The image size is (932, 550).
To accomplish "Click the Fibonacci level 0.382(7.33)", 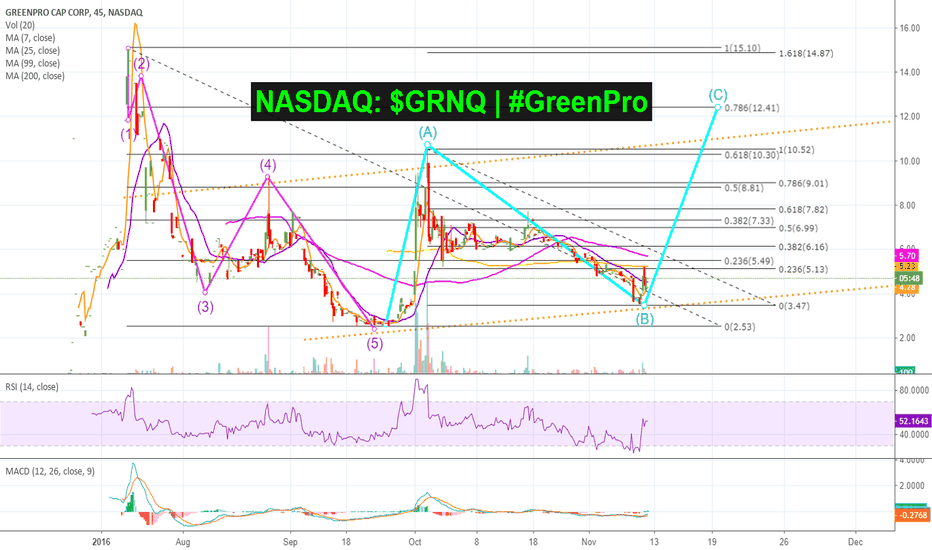I will point(749,221).
